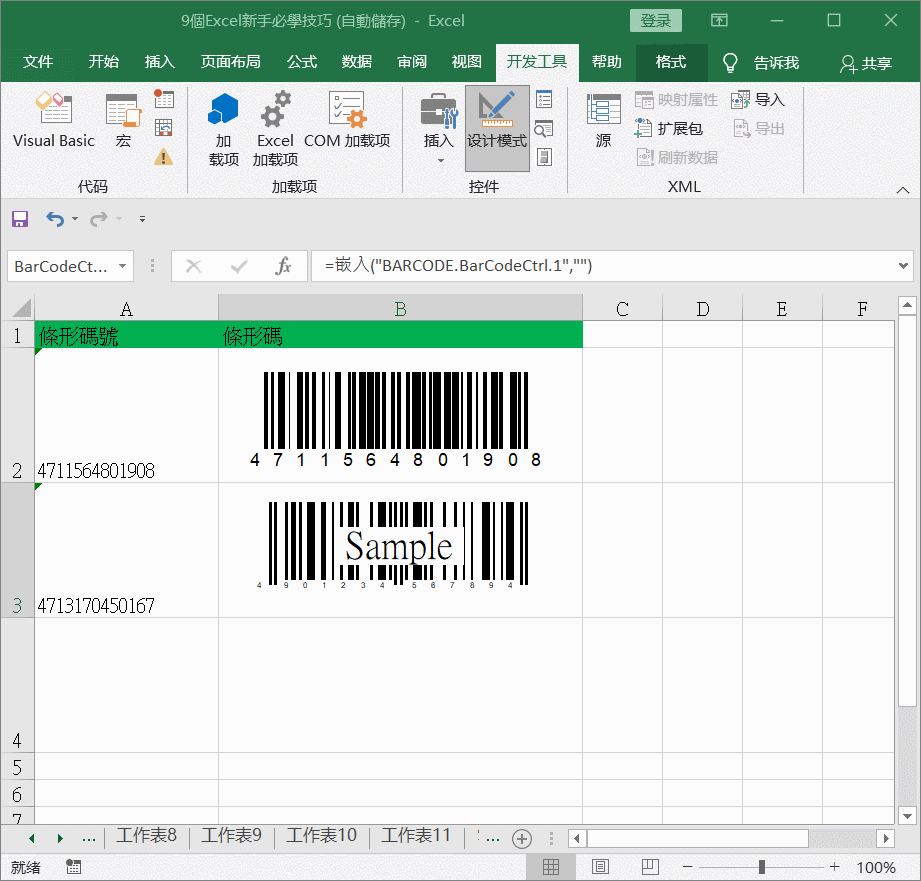The image size is (921, 881).
Task: Switch to the 插入 ribbon tab
Action: coord(160,62)
